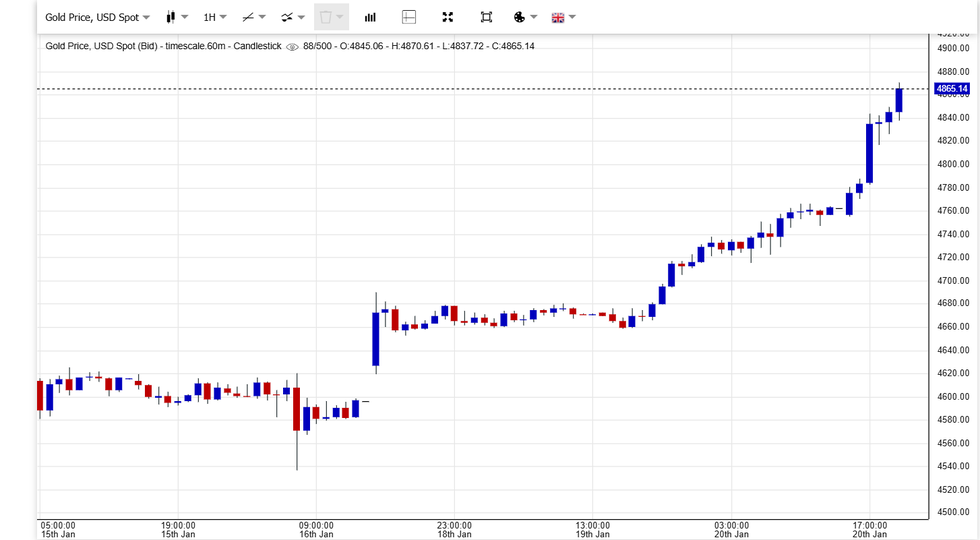Open the line drawing tools menu
This screenshot has width=980, height=540.
[254, 17]
